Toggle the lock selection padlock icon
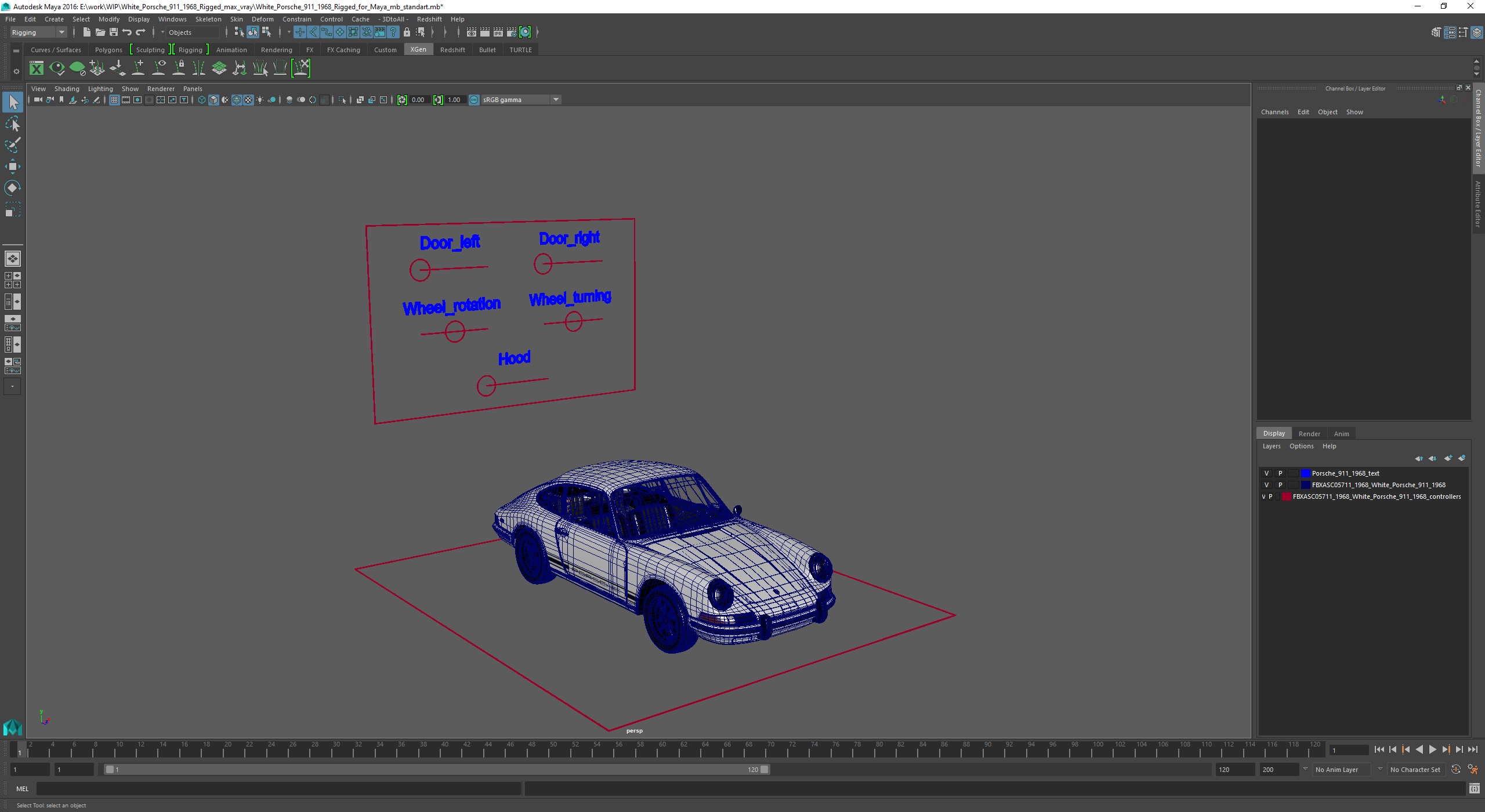The image size is (1485, 812). pyautogui.click(x=407, y=32)
